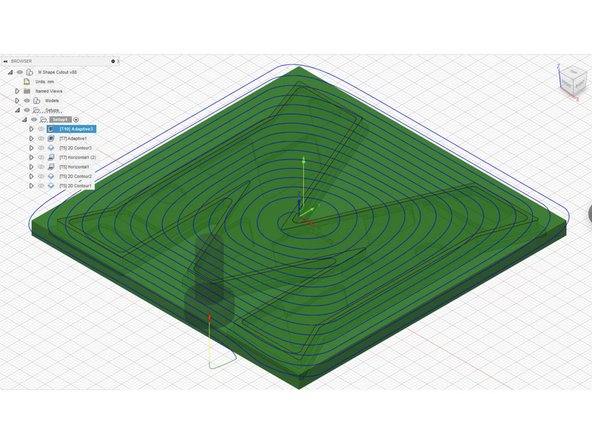Select the [T5] 2D Contour2 operation
Viewport: 592px width, 444px height.
tap(76, 176)
